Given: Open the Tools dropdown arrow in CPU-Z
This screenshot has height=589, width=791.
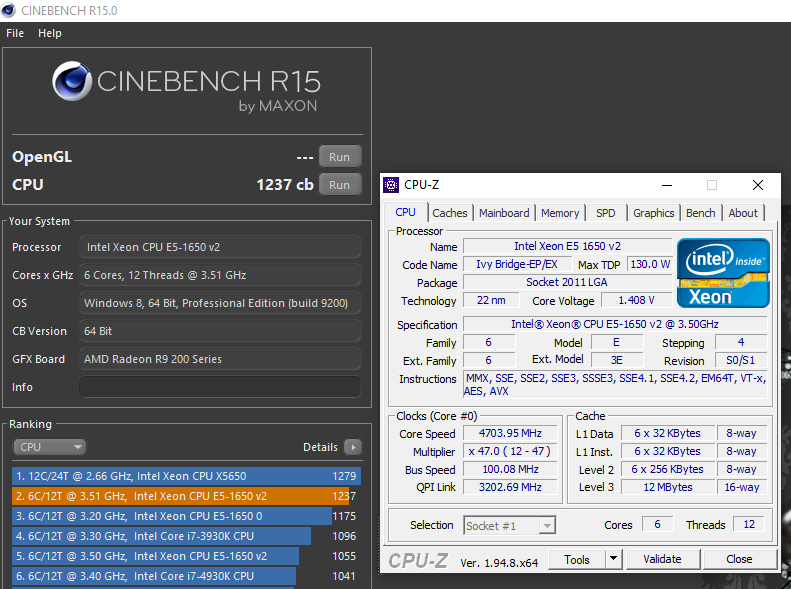Looking at the screenshot, I should 614,560.
